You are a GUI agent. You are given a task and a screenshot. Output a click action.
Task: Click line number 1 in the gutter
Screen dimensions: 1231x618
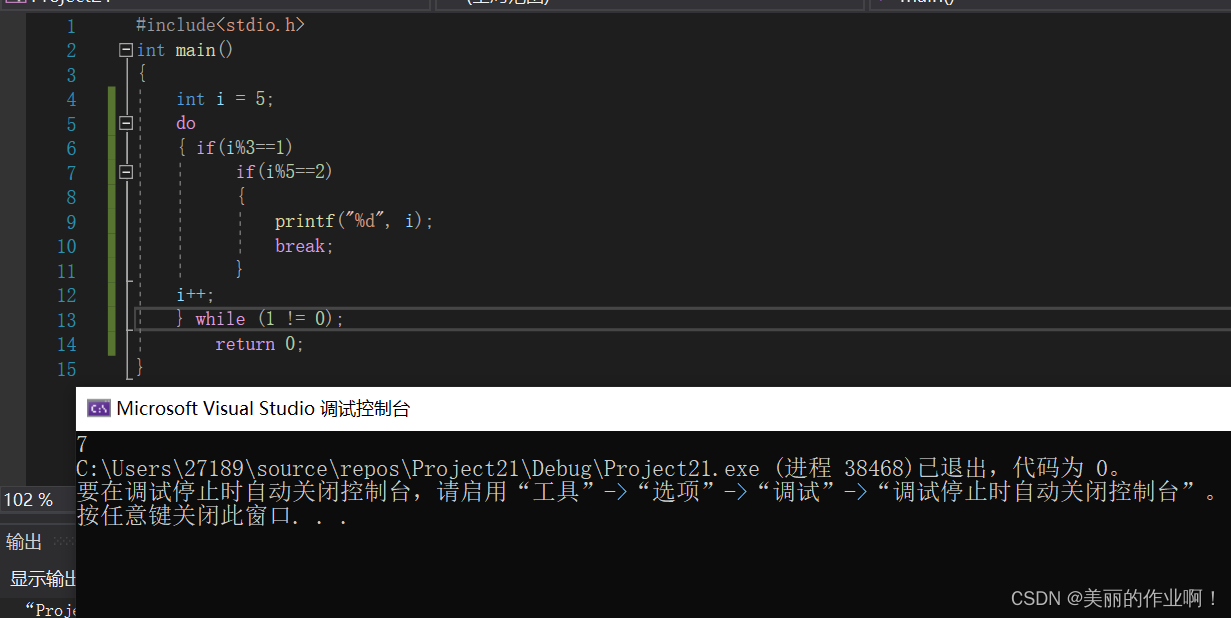pyautogui.click(x=71, y=26)
